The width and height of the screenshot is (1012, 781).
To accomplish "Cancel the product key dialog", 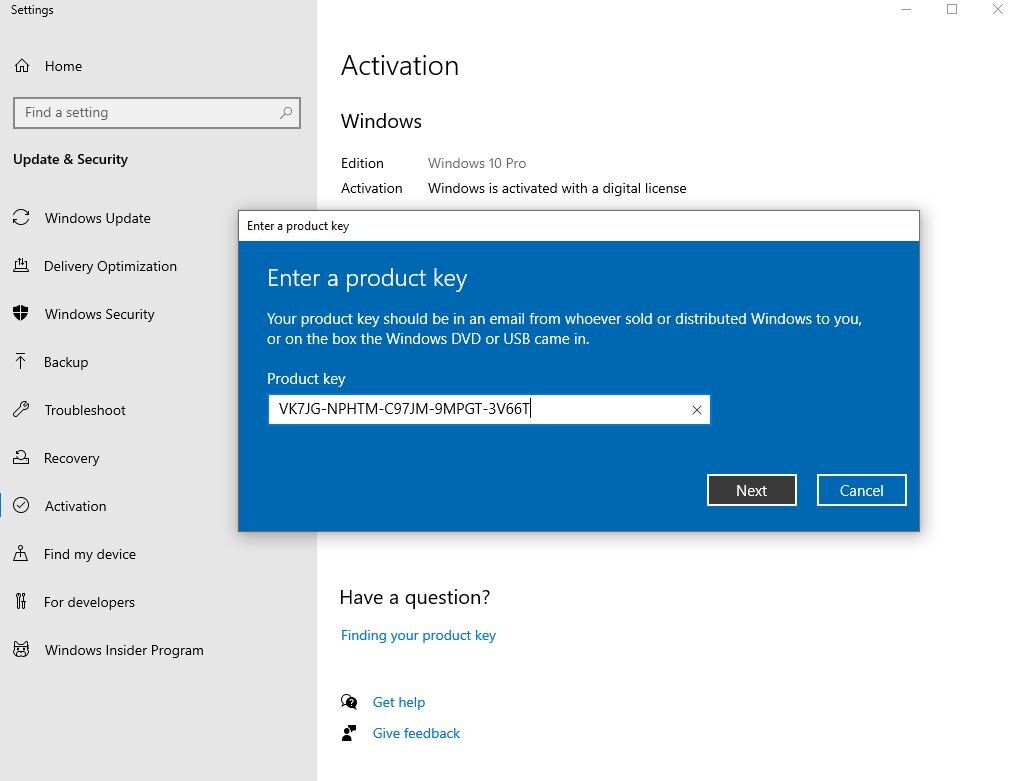I will pos(861,490).
